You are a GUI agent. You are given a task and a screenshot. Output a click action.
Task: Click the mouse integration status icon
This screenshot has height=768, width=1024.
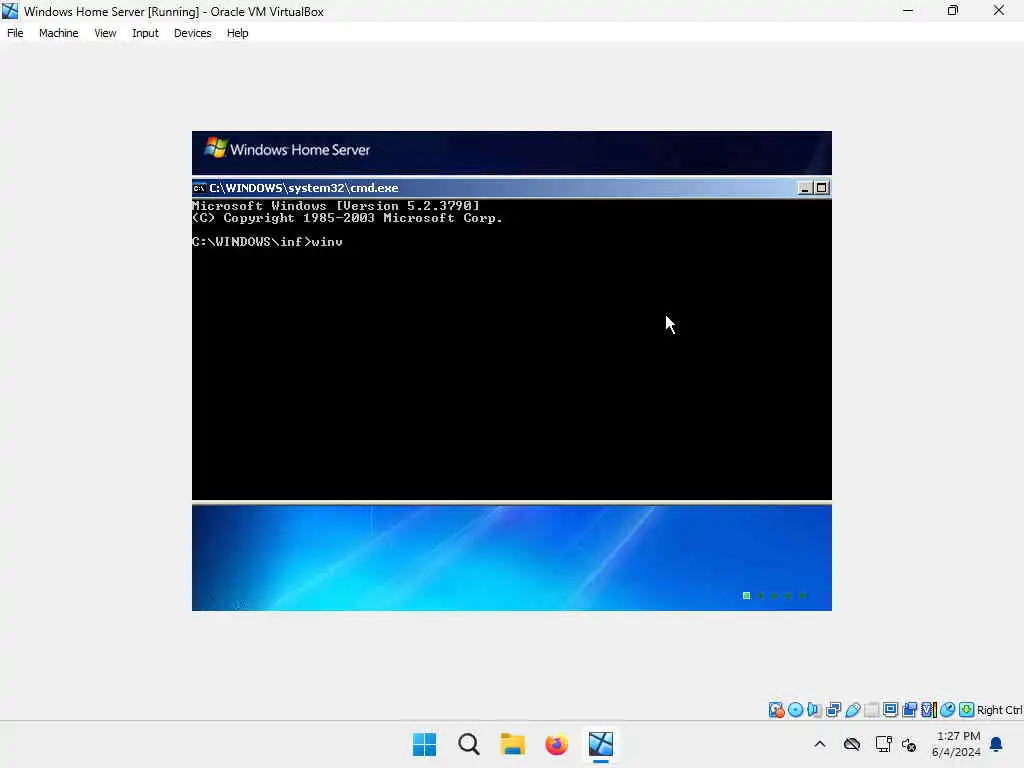point(948,710)
